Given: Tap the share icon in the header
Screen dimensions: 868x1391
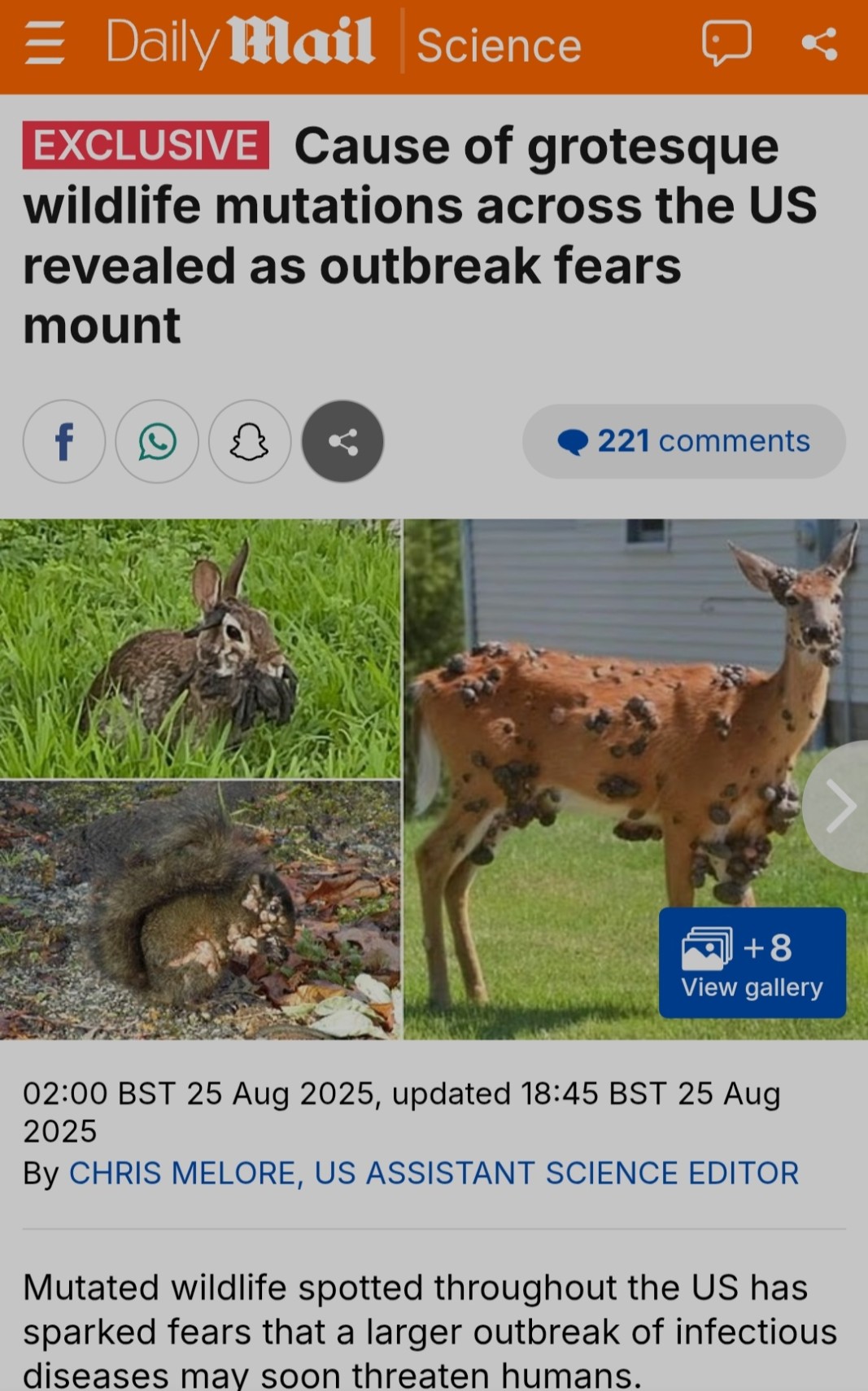Looking at the screenshot, I should tap(819, 44).
